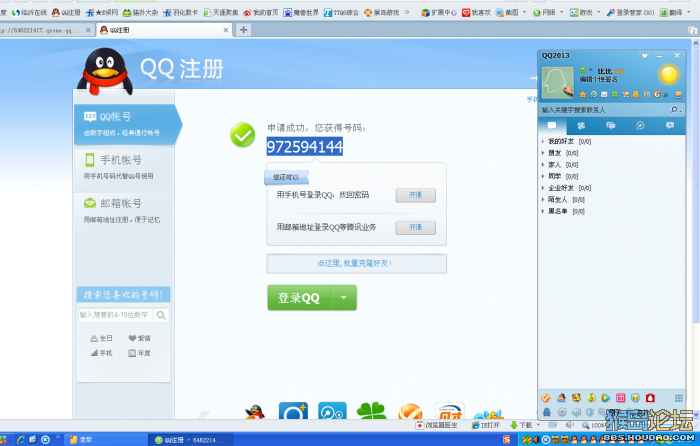The image size is (700, 446).
Task: Click IE打开 in the status bar
Action: [x=486, y=425]
